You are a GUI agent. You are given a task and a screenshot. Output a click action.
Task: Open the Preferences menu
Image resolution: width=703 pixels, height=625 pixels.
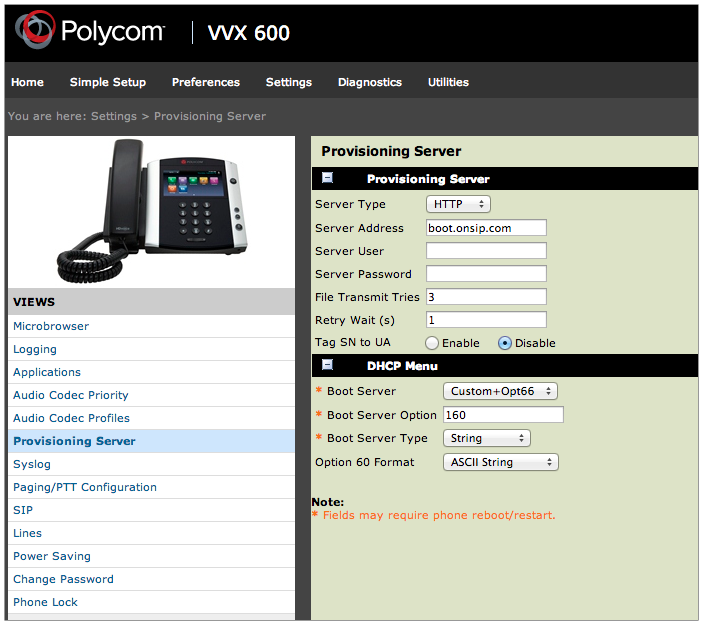206,82
